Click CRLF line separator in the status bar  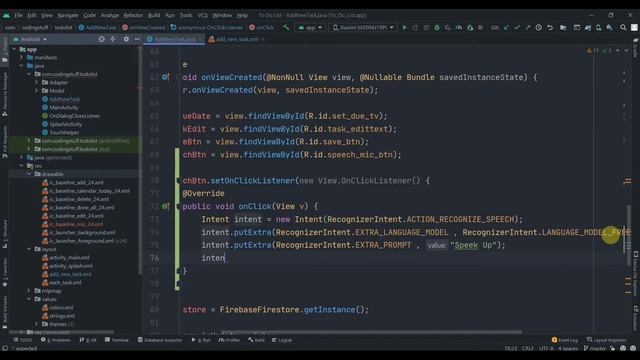tap(528, 348)
